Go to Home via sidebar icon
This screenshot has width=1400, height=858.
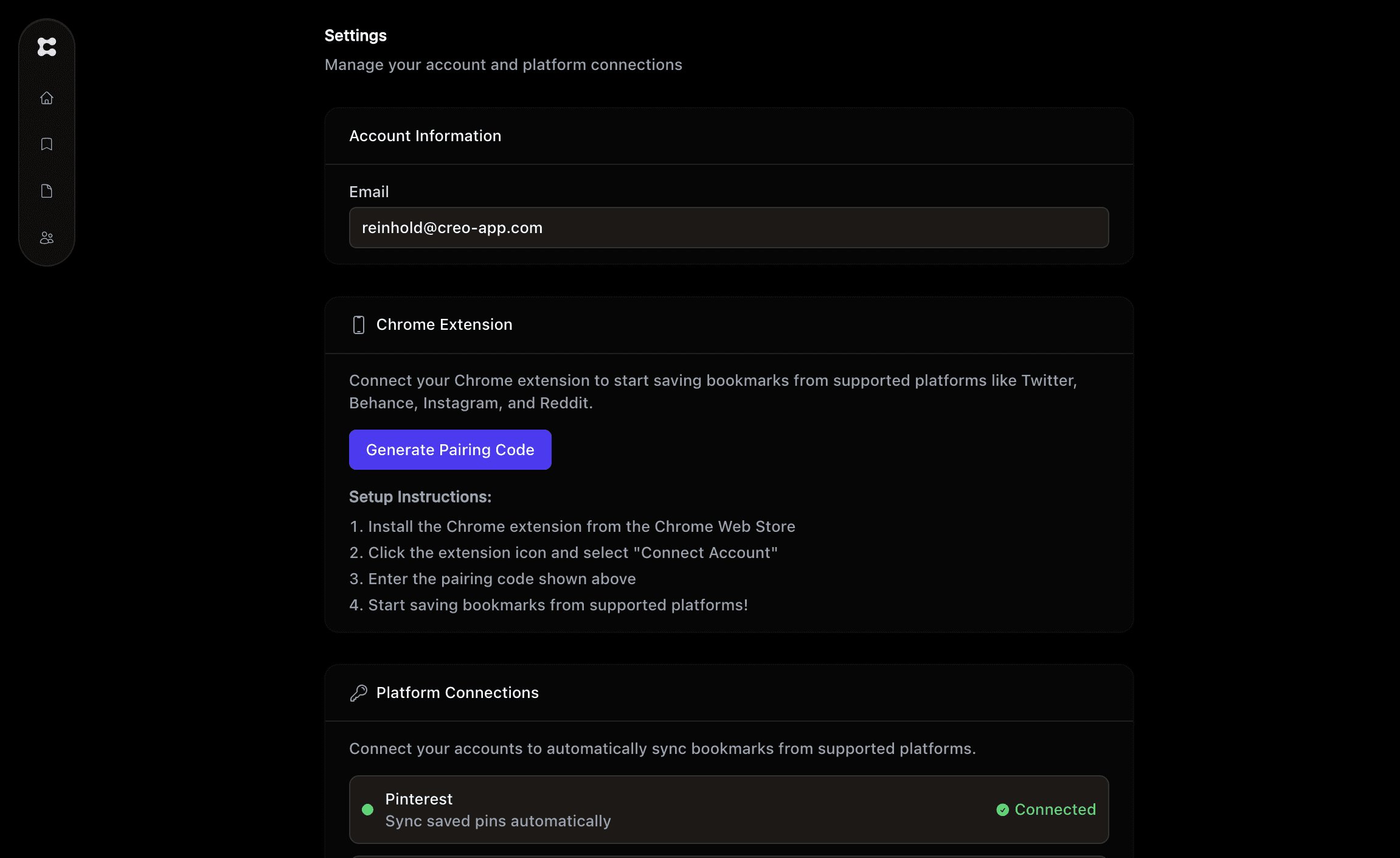[47, 98]
